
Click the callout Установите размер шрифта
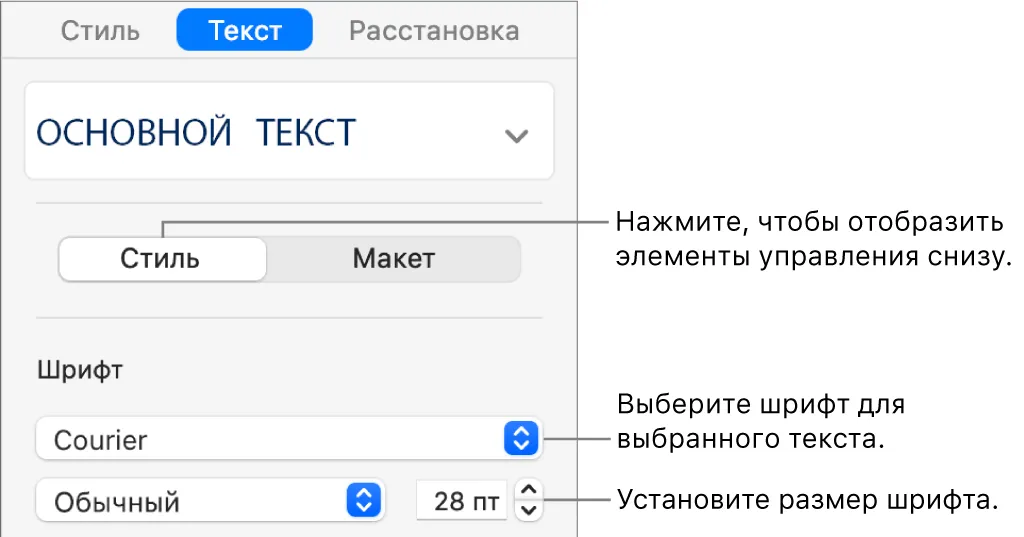tap(808, 500)
